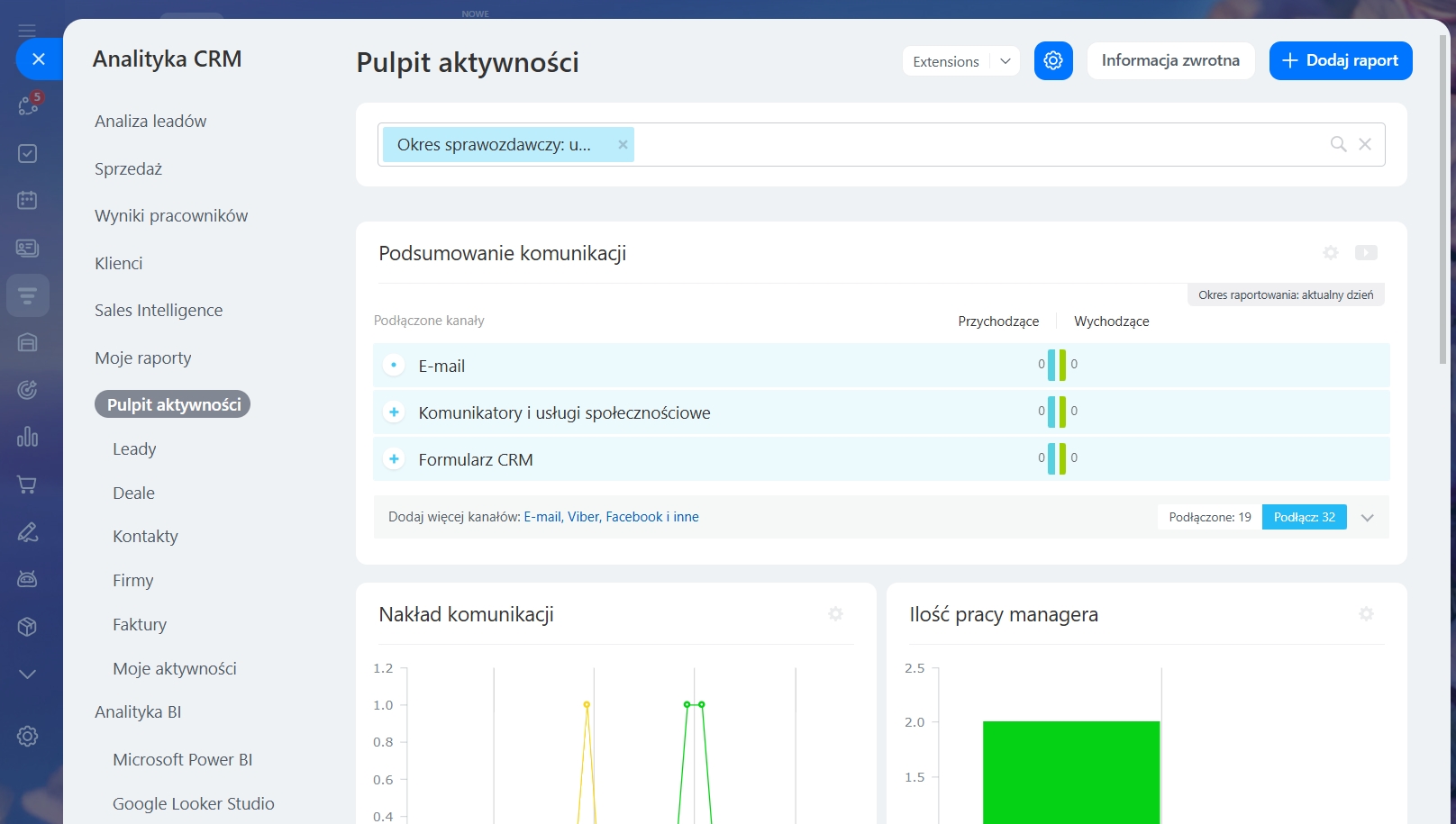
Task: Click the page vertical scrollbar
Action: 1443,198
